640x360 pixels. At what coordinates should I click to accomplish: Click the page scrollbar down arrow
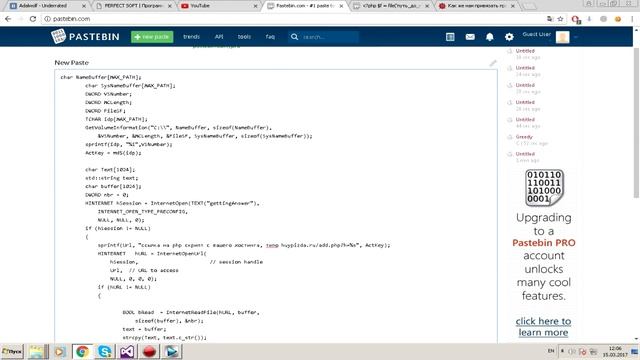pyautogui.click(x=636, y=339)
